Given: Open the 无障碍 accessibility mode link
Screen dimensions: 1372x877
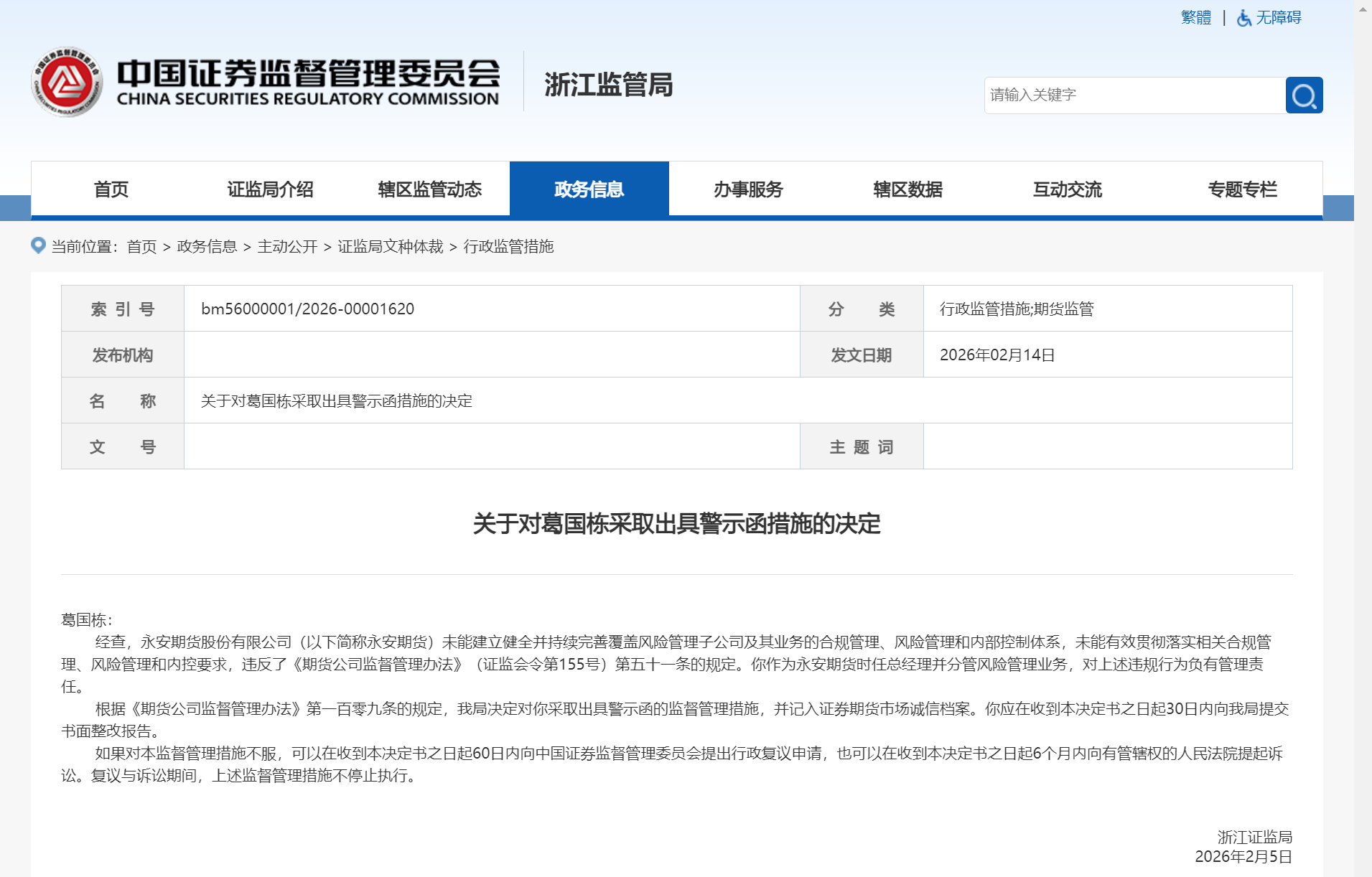Looking at the screenshot, I should tap(1278, 18).
